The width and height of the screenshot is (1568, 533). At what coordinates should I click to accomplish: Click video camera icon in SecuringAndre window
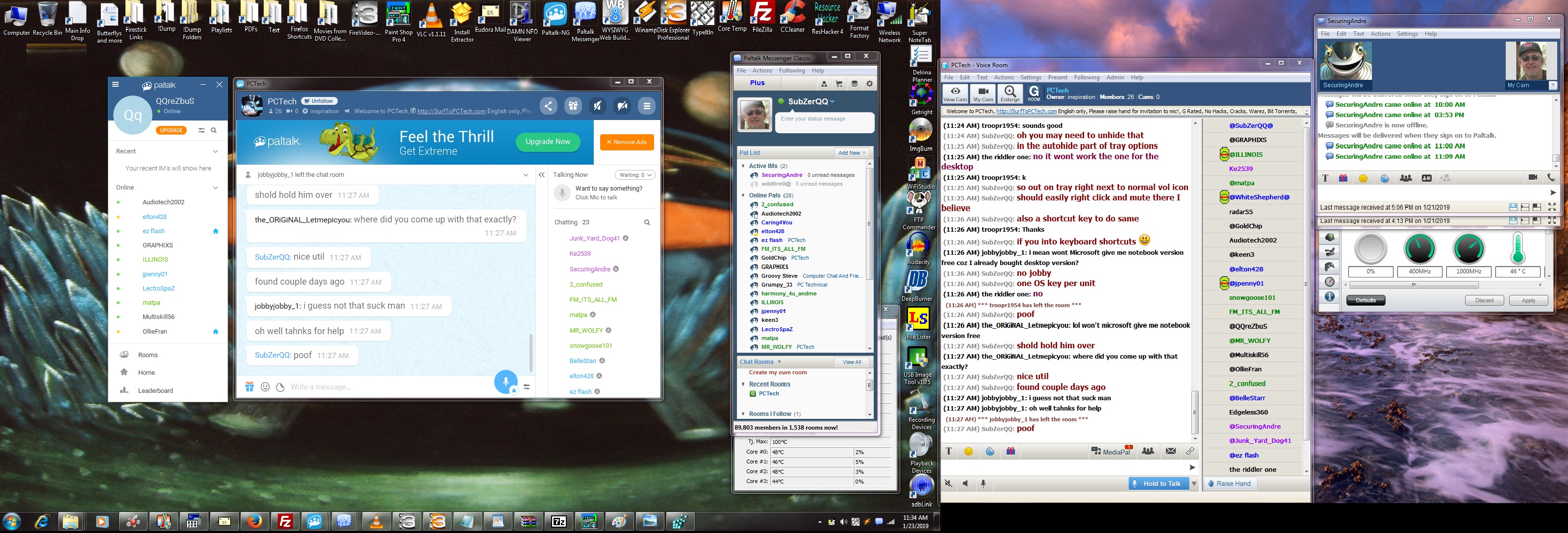tap(1533, 178)
